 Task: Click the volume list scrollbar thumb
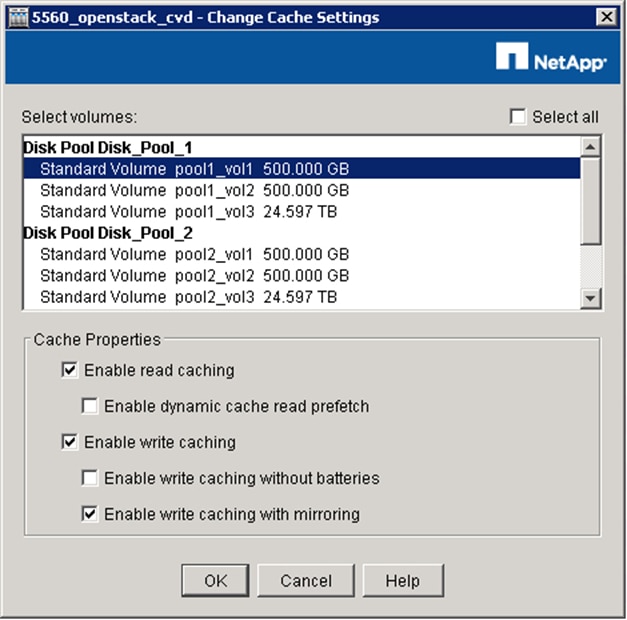point(591,201)
